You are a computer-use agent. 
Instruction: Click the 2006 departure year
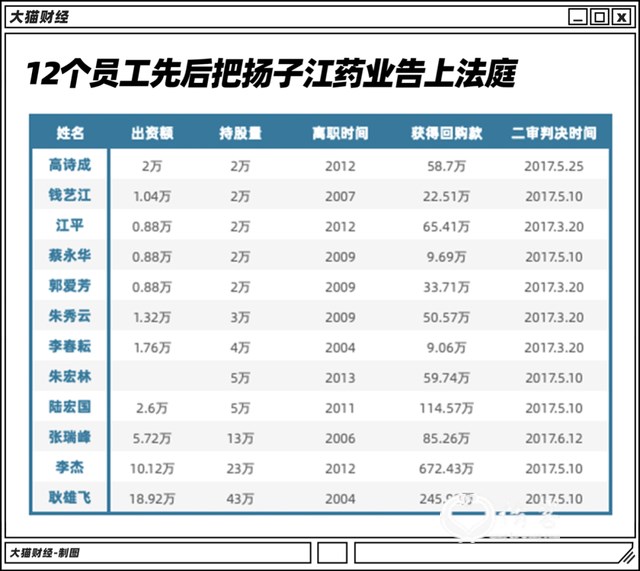point(340,438)
